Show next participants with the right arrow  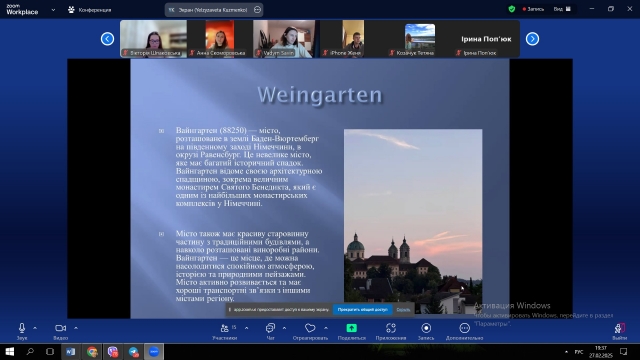coord(532,39)
